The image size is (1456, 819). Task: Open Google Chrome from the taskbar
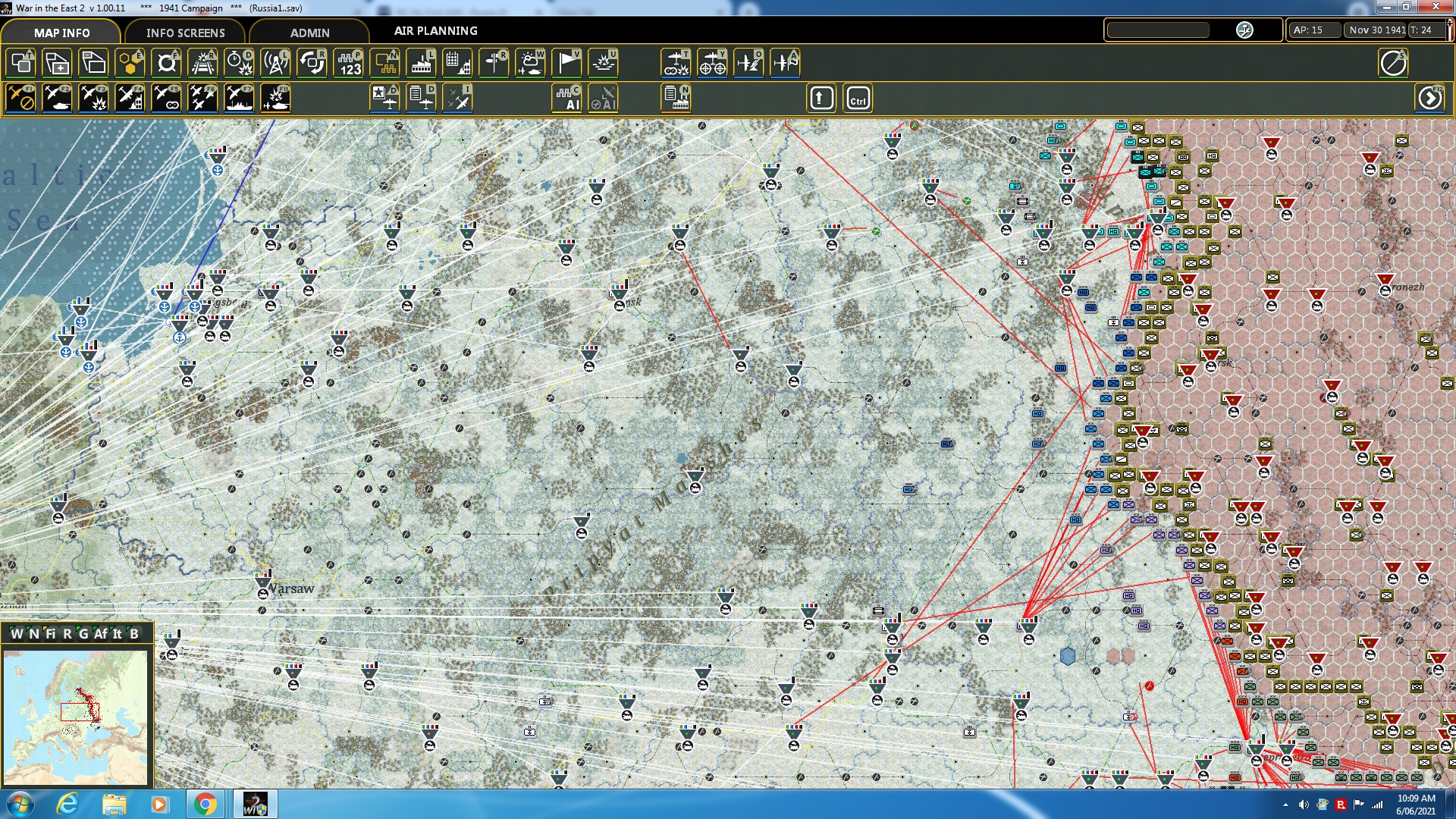click(x=205, y=804)
